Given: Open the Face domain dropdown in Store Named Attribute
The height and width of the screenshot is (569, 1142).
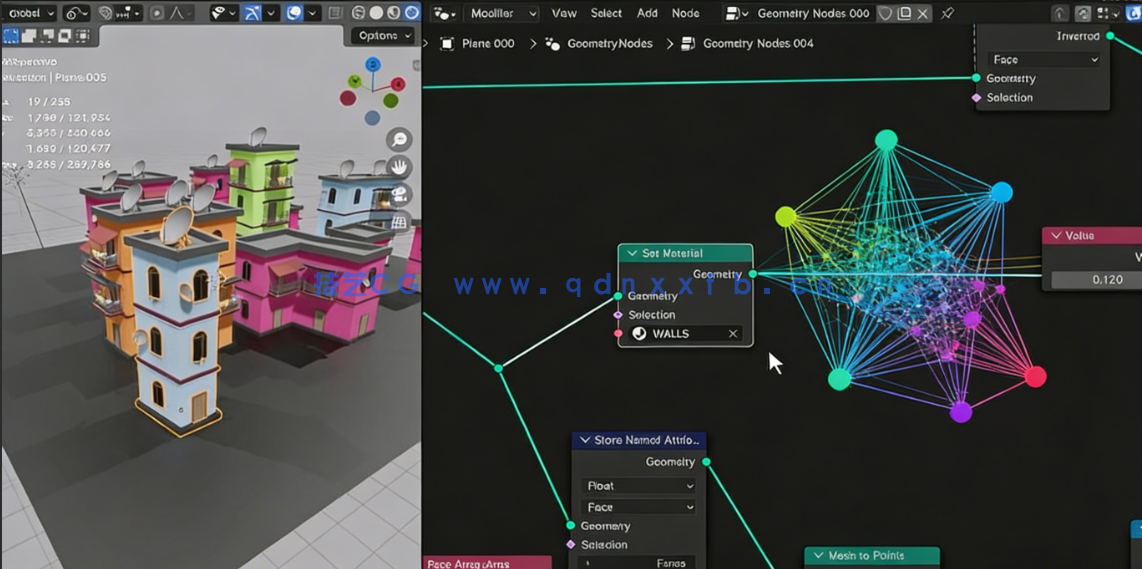Looking at the screenshot, I should 639,507.
